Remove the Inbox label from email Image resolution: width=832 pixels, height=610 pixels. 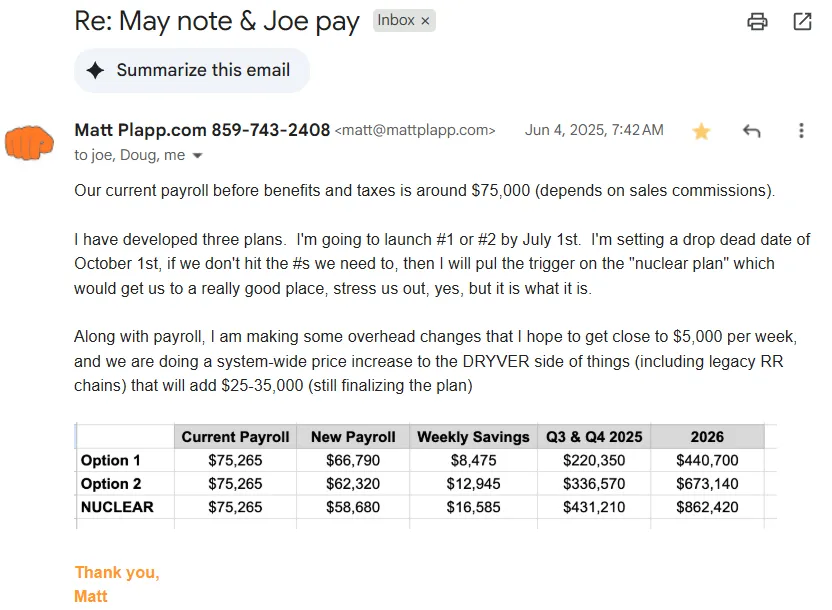pyautogui.click(x=425, y=21)
